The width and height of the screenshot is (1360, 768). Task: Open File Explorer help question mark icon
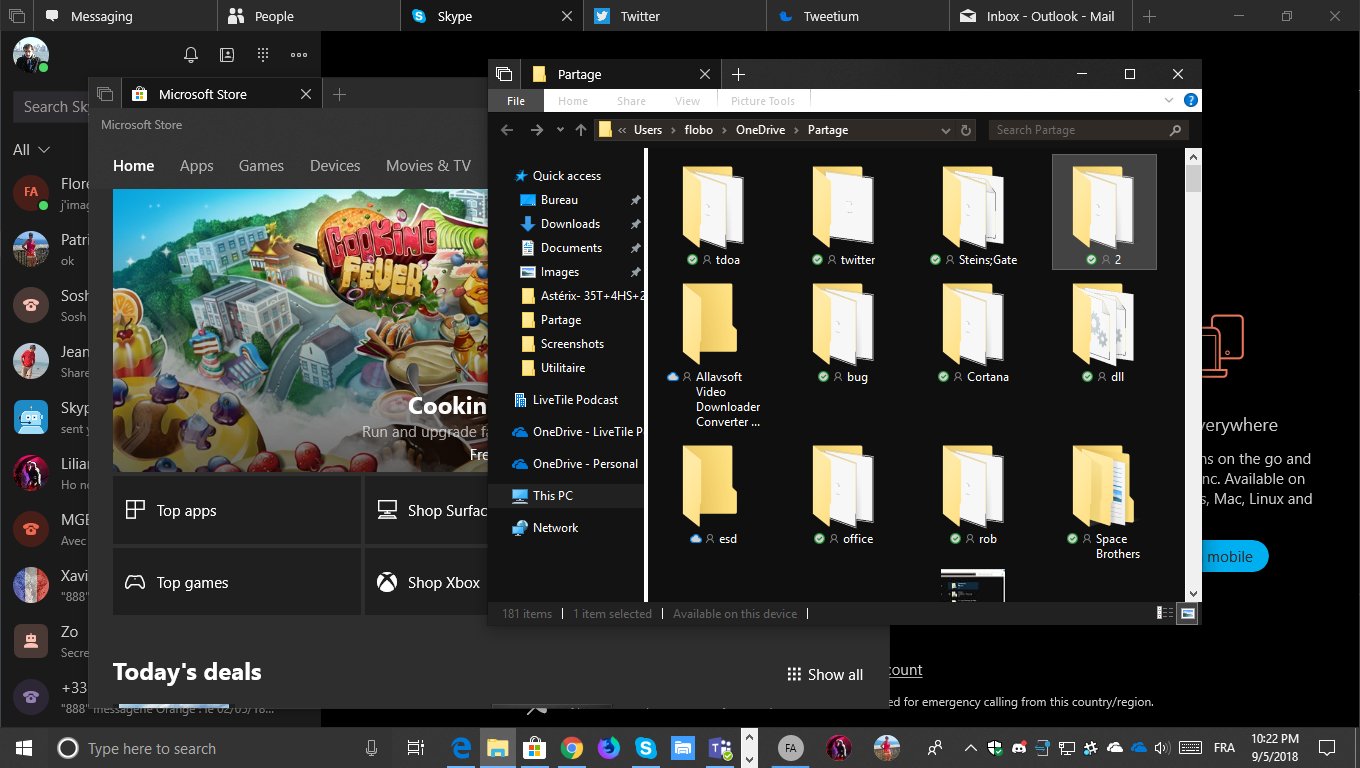tap(1190, 101)
